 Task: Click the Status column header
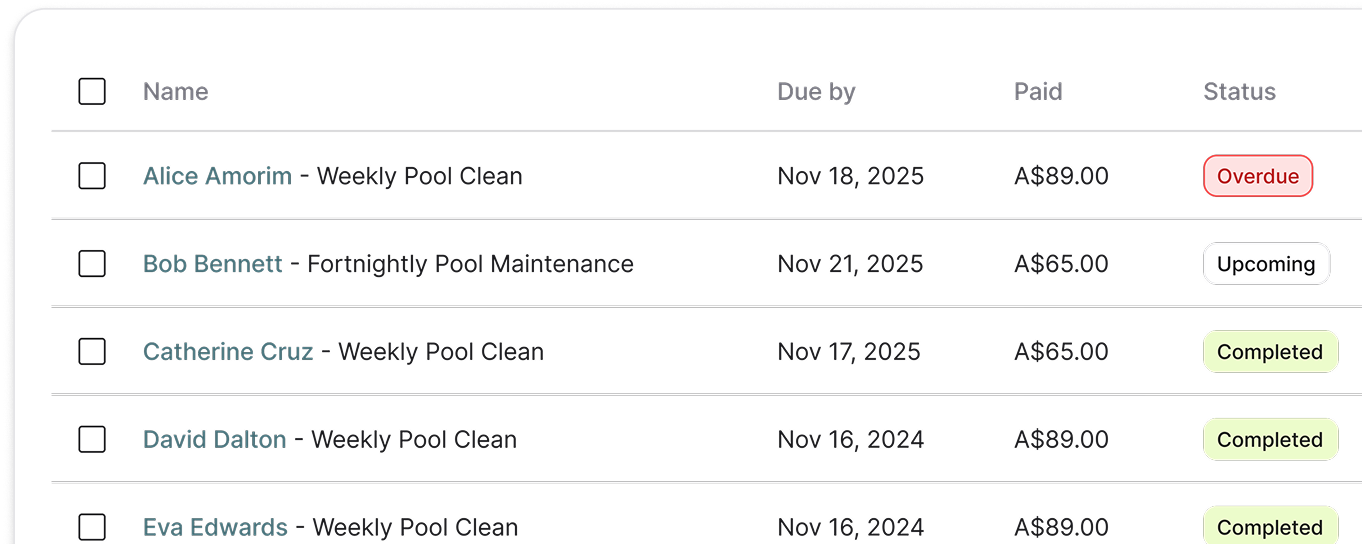coord(1239,92)
